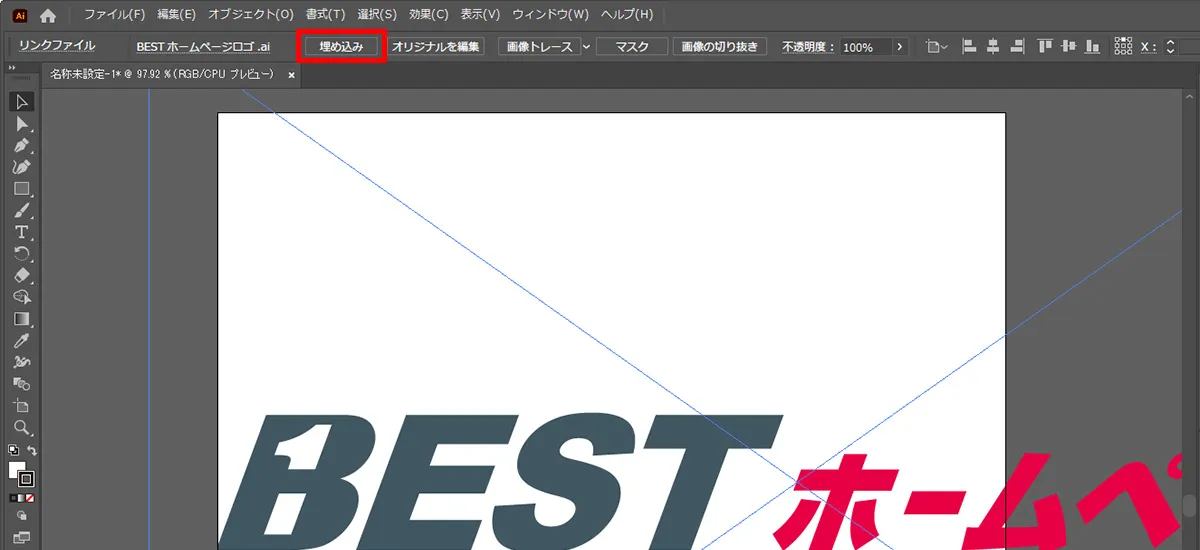Select the Curvature tool

(x=21, y=167)
